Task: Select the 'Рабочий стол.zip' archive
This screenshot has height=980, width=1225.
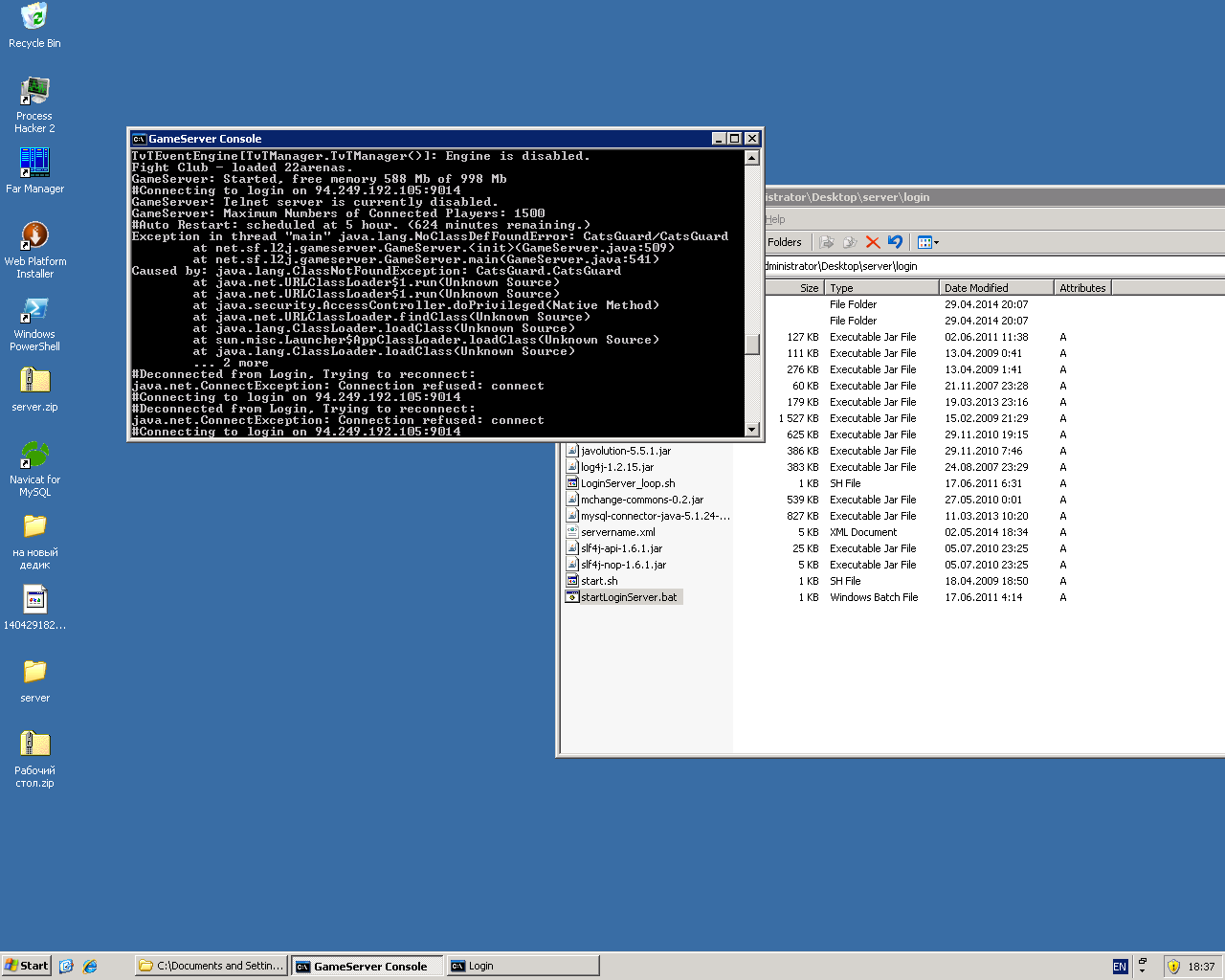Action: [x=34, y=758]
